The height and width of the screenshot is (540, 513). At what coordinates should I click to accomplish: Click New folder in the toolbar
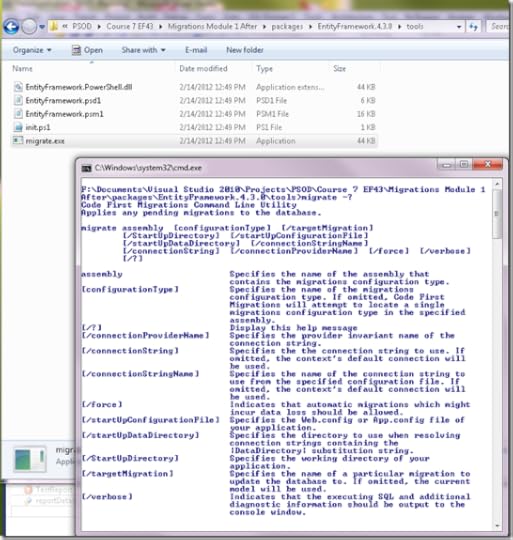tap(245, 50)
